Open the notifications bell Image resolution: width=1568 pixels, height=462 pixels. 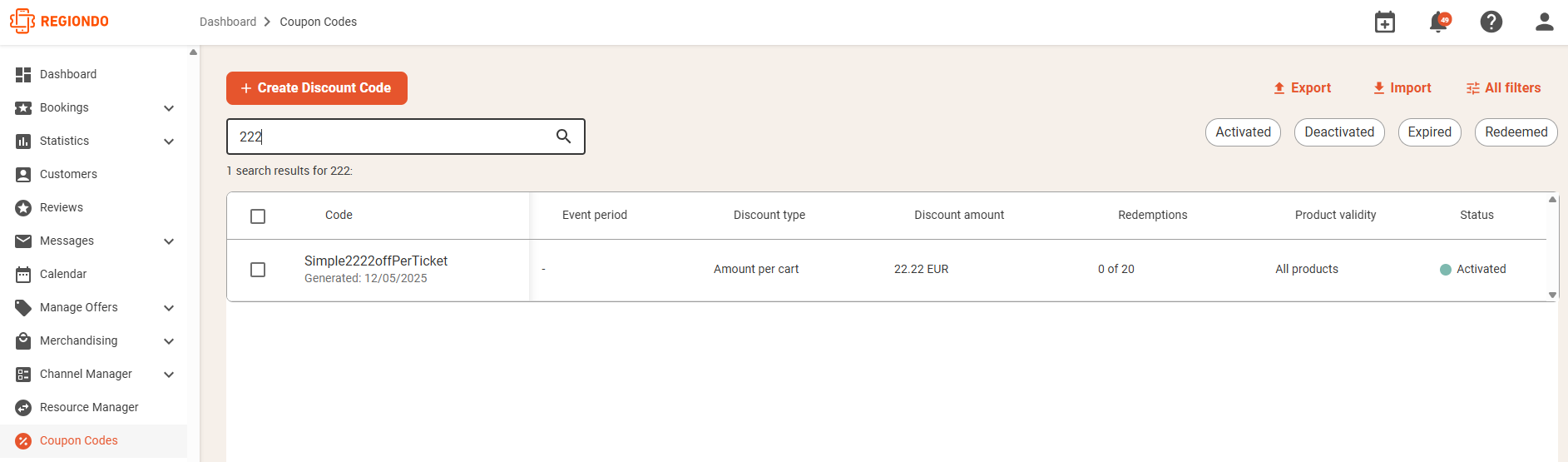(1438, 22)
